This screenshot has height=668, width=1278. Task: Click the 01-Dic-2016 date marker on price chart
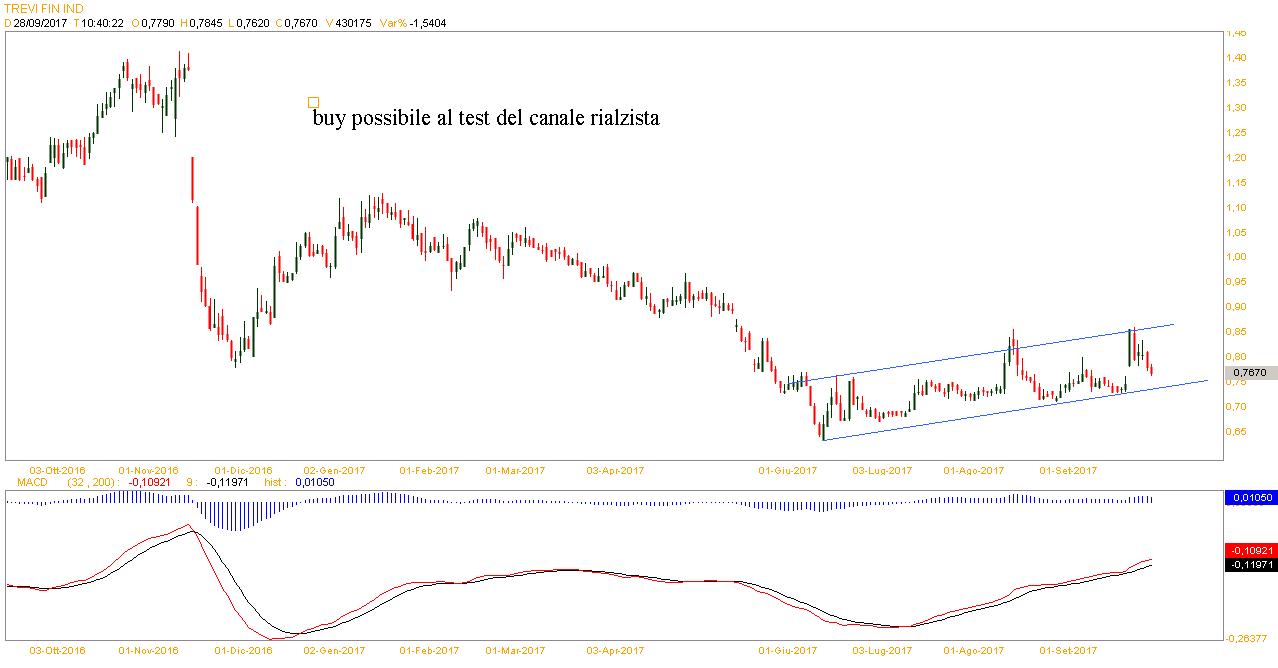click(x=242, y=470)
